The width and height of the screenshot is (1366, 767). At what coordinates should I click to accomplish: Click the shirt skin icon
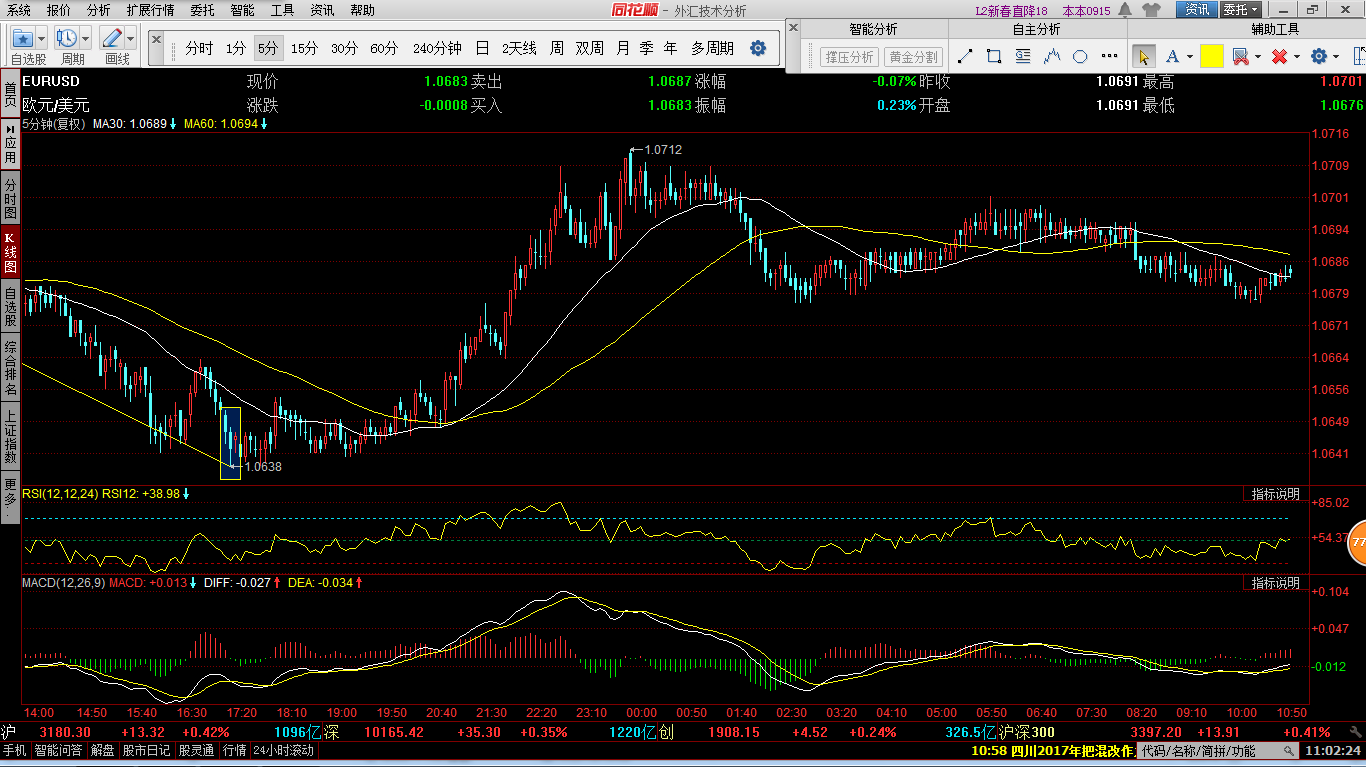pyautogui.click(x=1151, y=10)
